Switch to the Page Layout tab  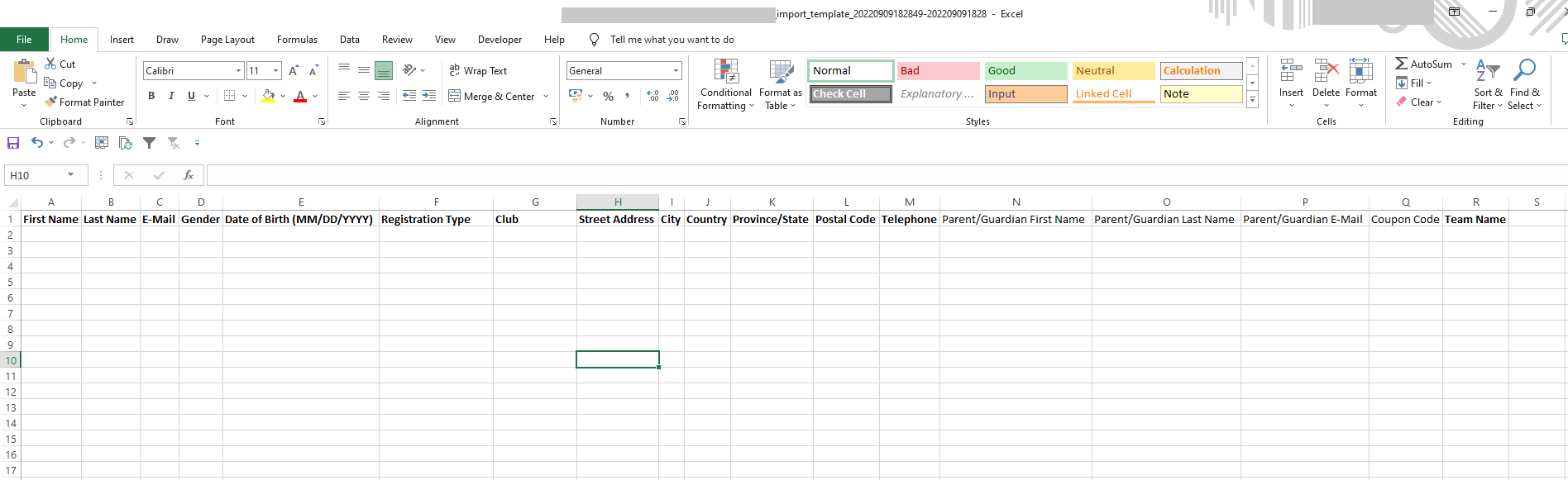[227, 40]
